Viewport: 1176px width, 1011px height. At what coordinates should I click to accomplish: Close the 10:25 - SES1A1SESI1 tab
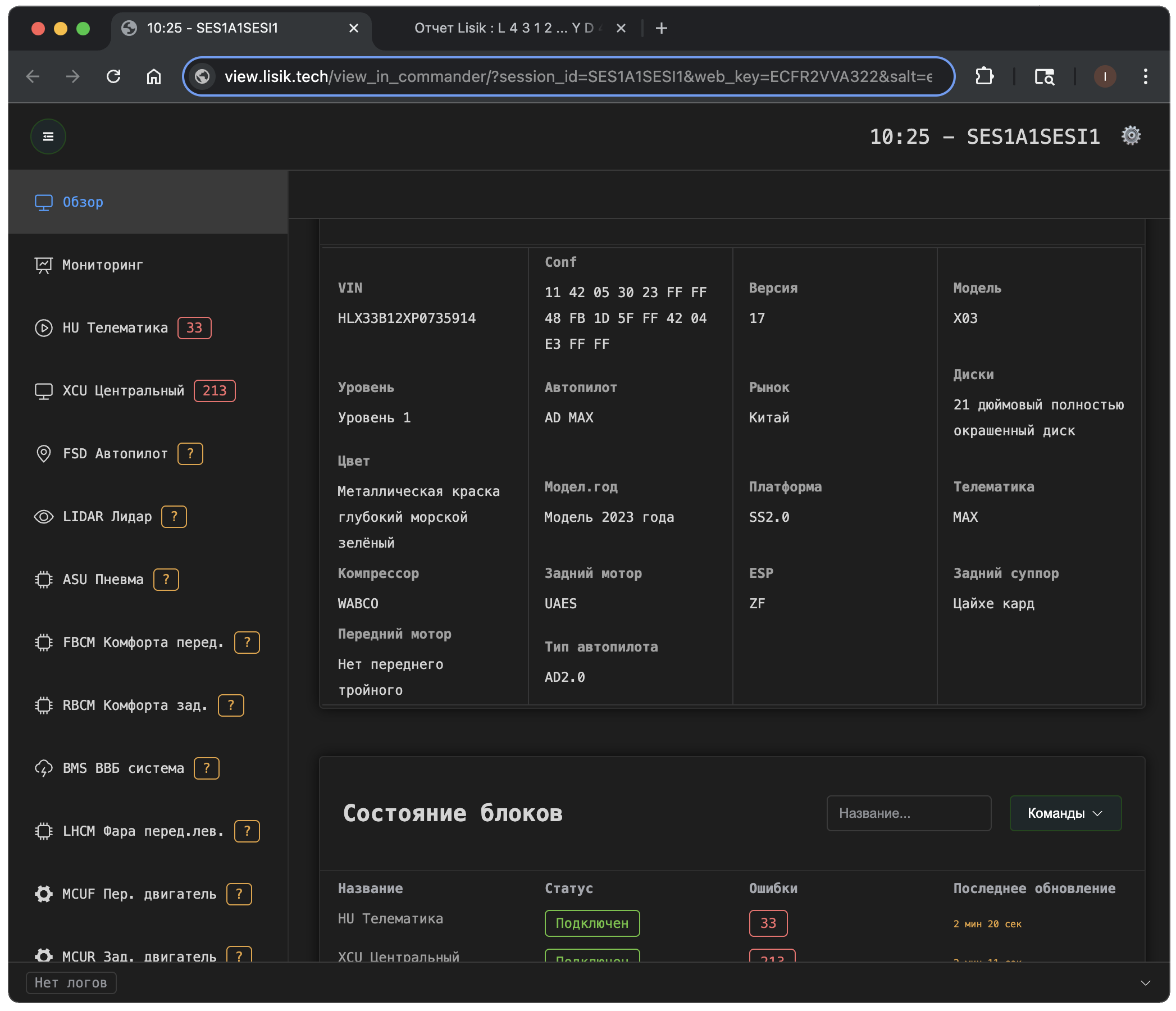tap(354, 28)
